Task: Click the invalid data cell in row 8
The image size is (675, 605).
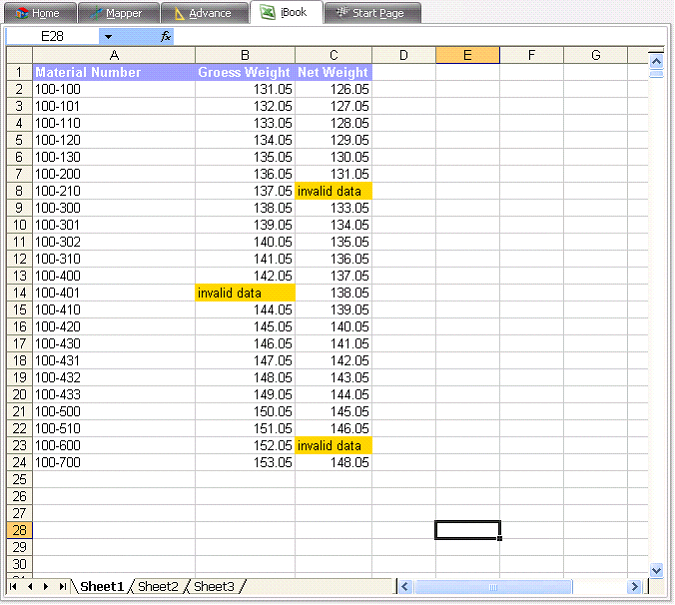Action: 333,191
